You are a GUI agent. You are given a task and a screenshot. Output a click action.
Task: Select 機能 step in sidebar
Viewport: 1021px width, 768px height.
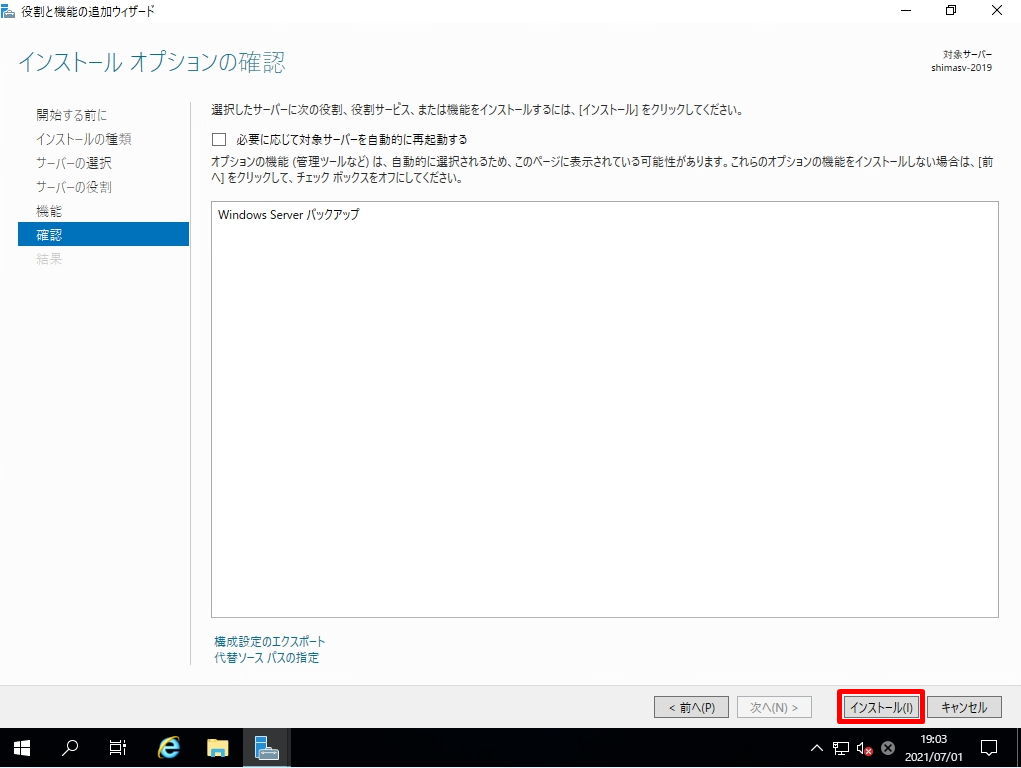[x=49, y=211]
